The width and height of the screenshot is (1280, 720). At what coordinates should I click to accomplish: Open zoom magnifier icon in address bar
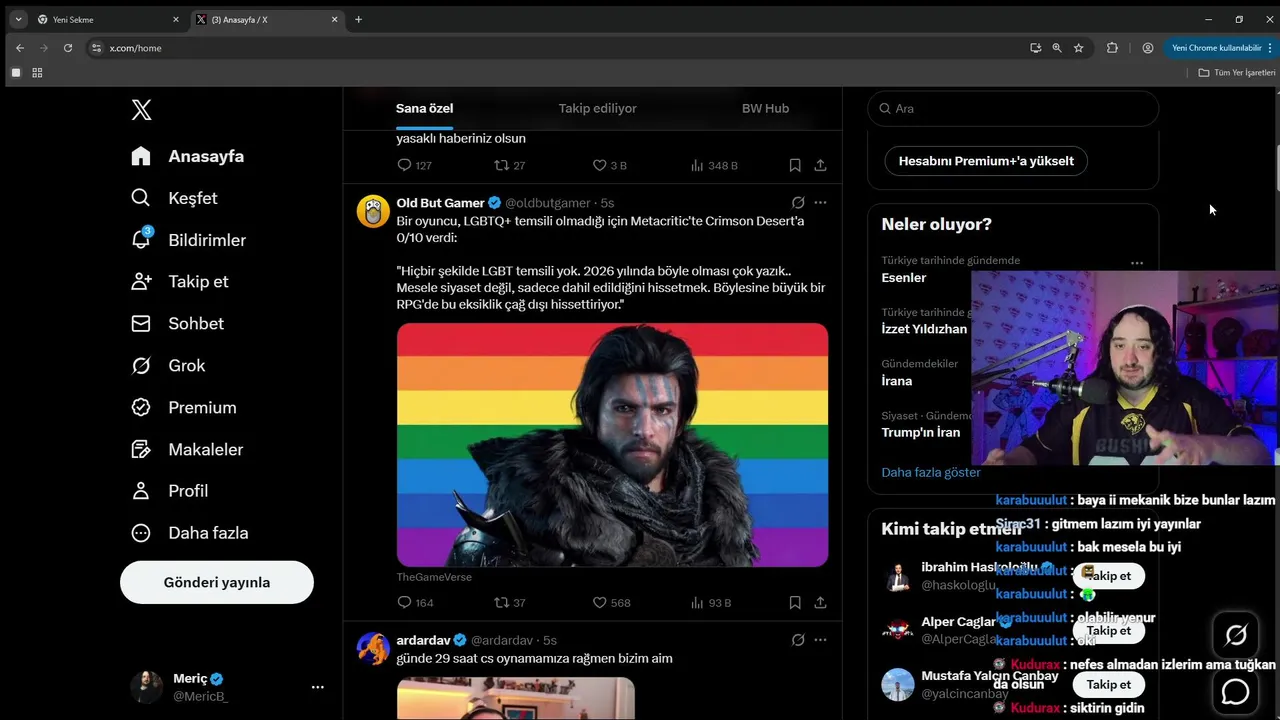pos(1056,48)
